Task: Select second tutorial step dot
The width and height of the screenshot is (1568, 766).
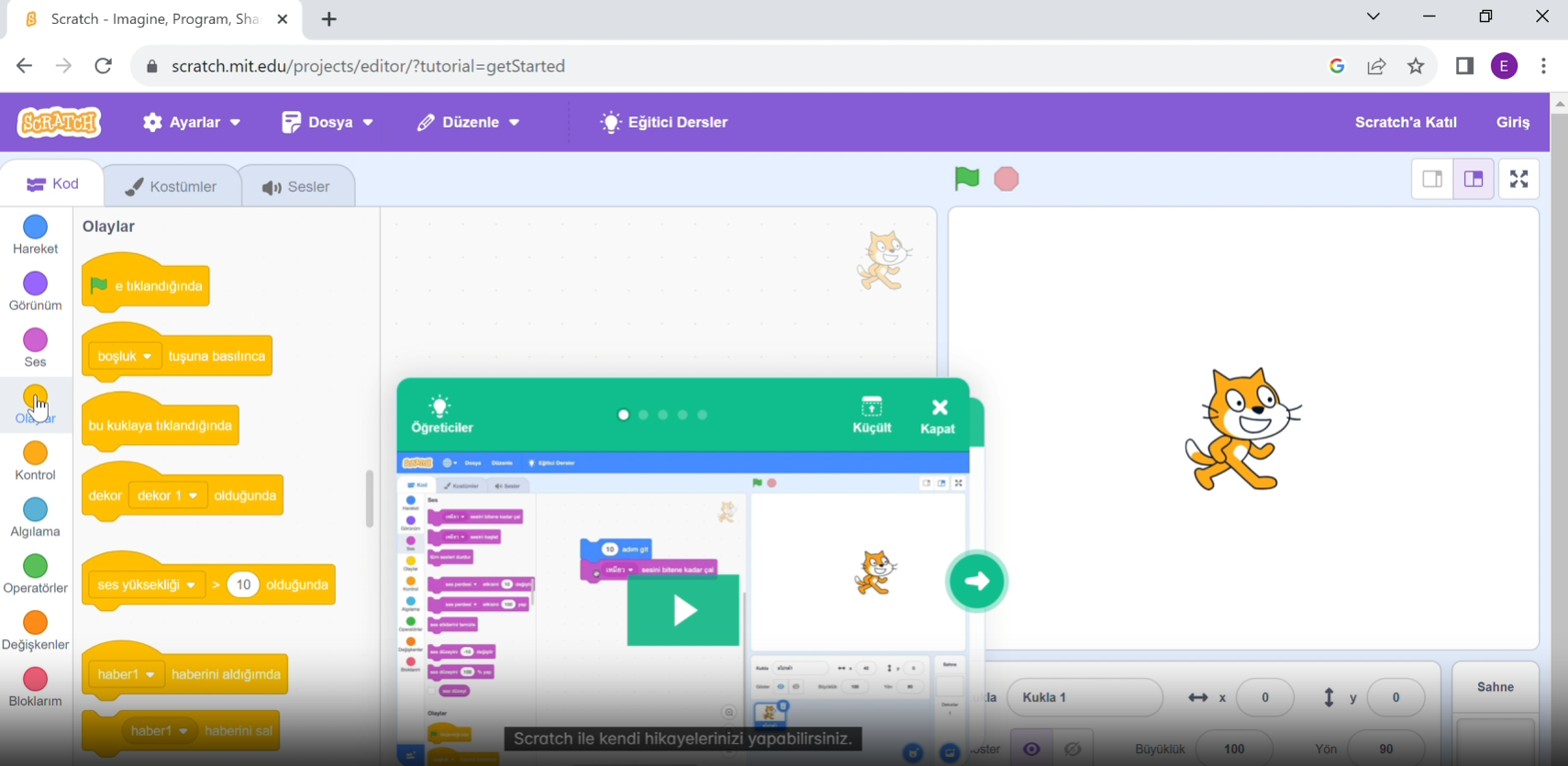Action: (x=643, y=415)
